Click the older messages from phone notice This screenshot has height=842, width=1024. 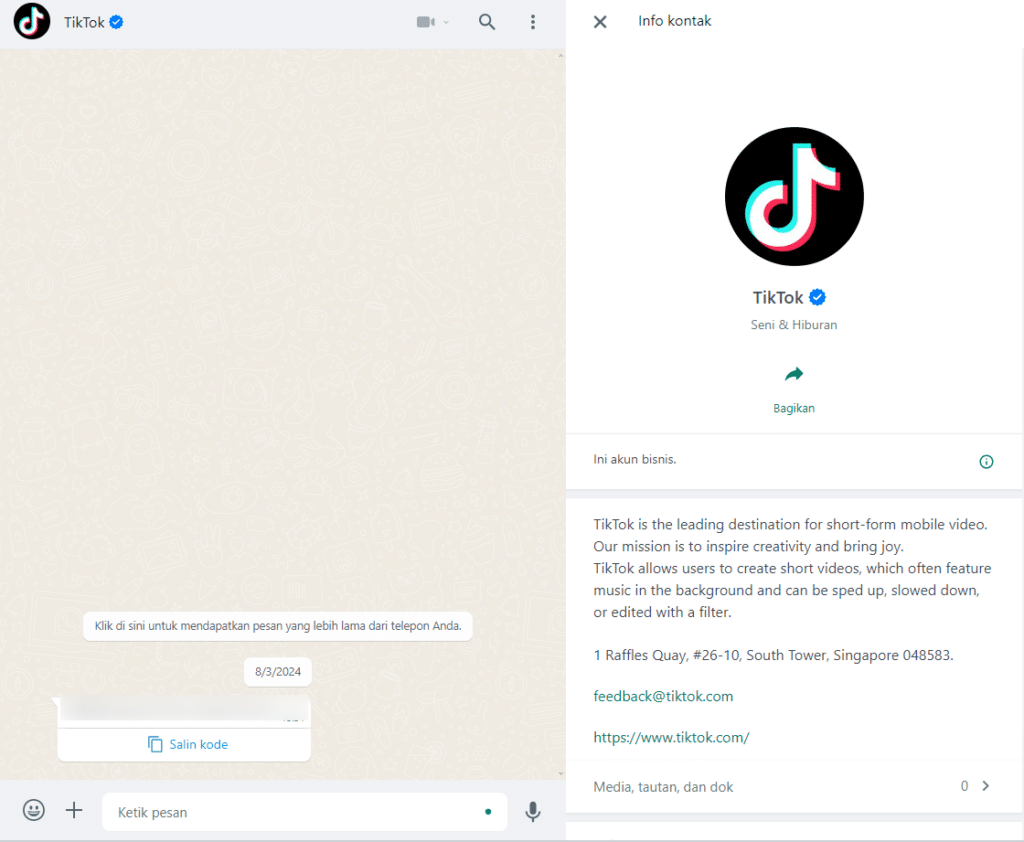[278, 626]
